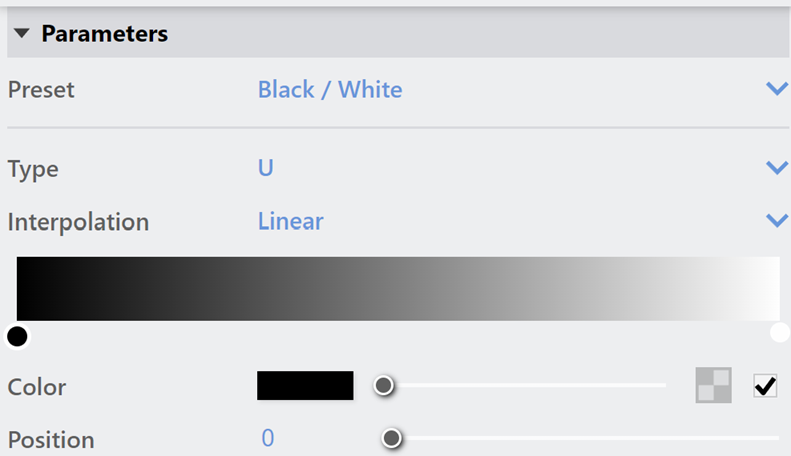Click the U type value
791x456 pixels.
tap(266, 168)
